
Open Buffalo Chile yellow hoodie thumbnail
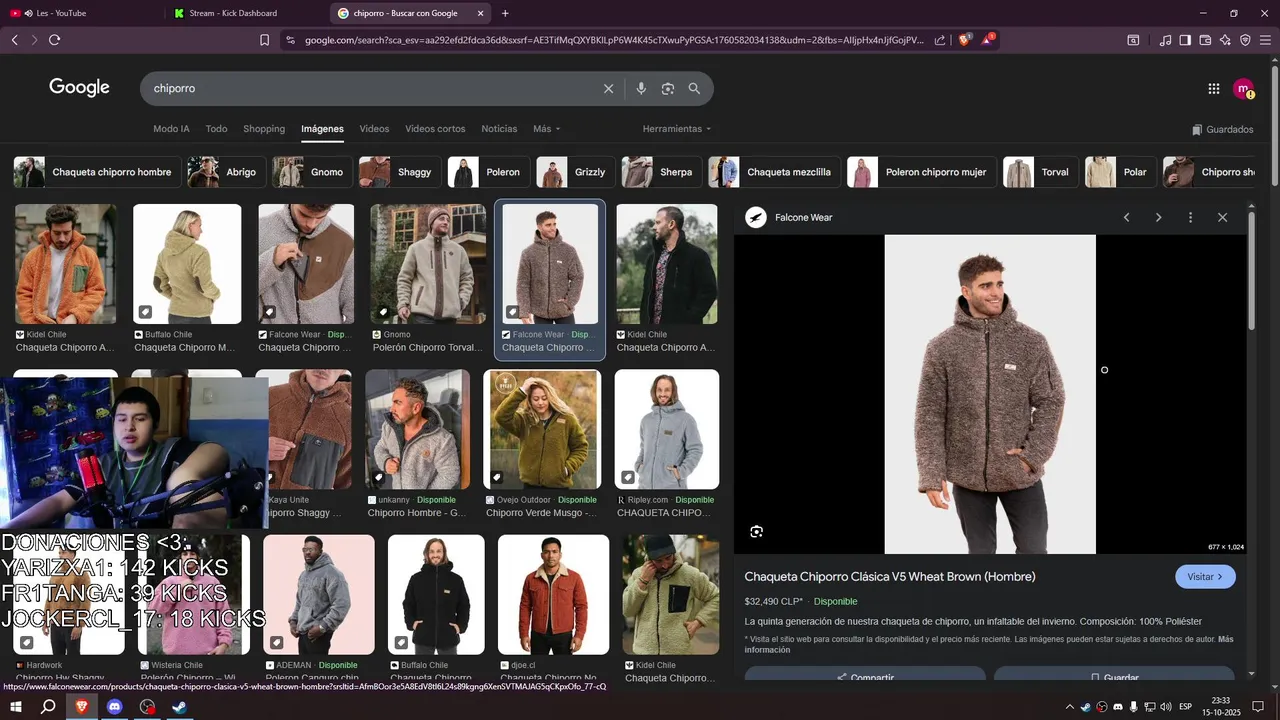[187, 264]
